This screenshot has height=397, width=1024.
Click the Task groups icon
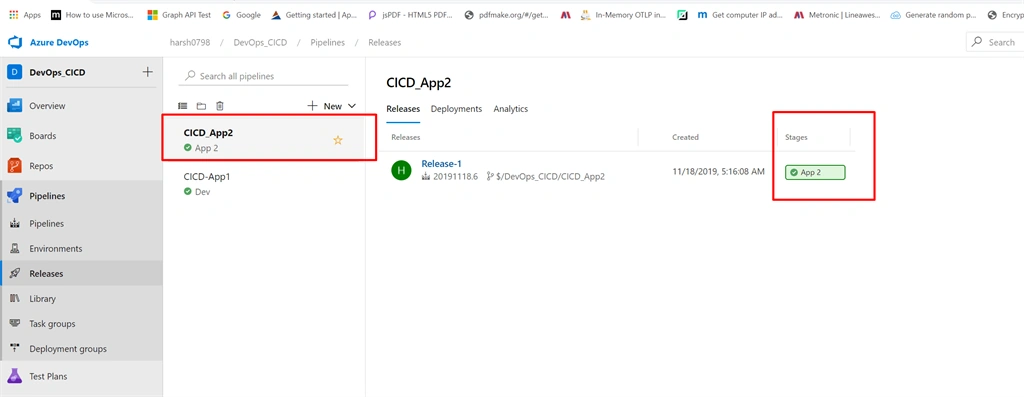pos(15,324)
